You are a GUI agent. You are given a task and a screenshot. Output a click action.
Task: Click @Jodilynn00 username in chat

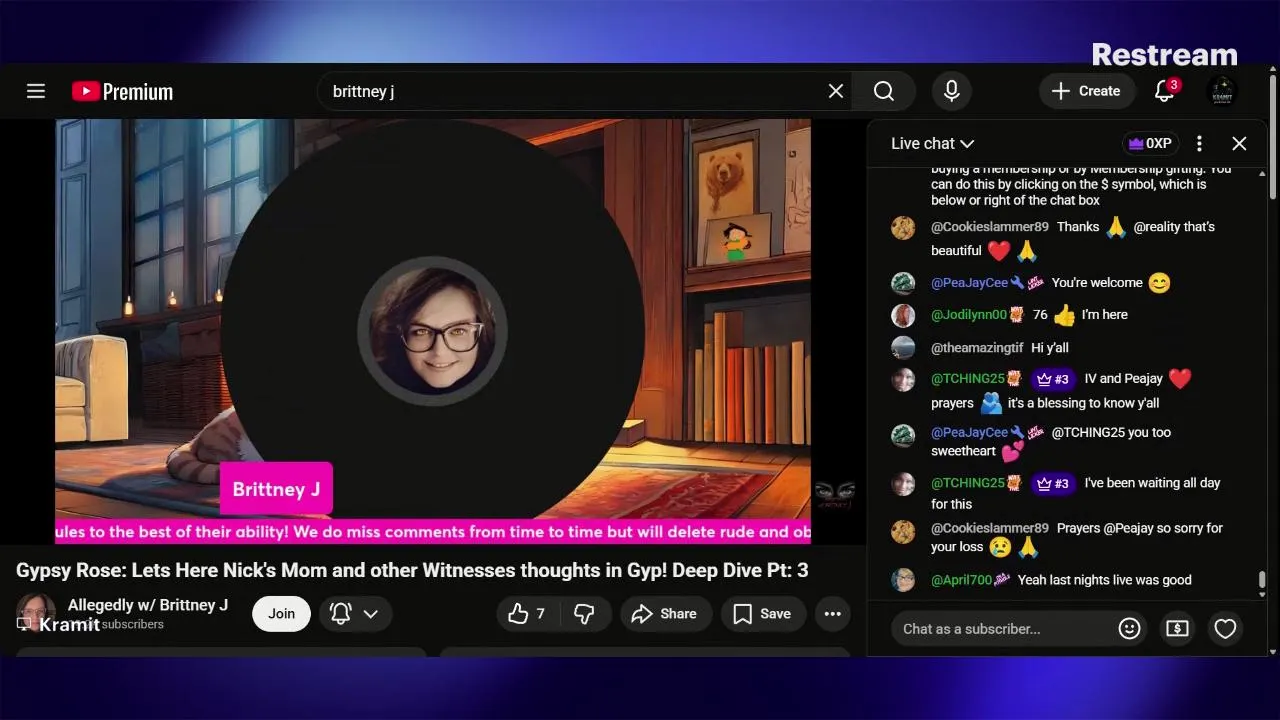click(969, 315)
